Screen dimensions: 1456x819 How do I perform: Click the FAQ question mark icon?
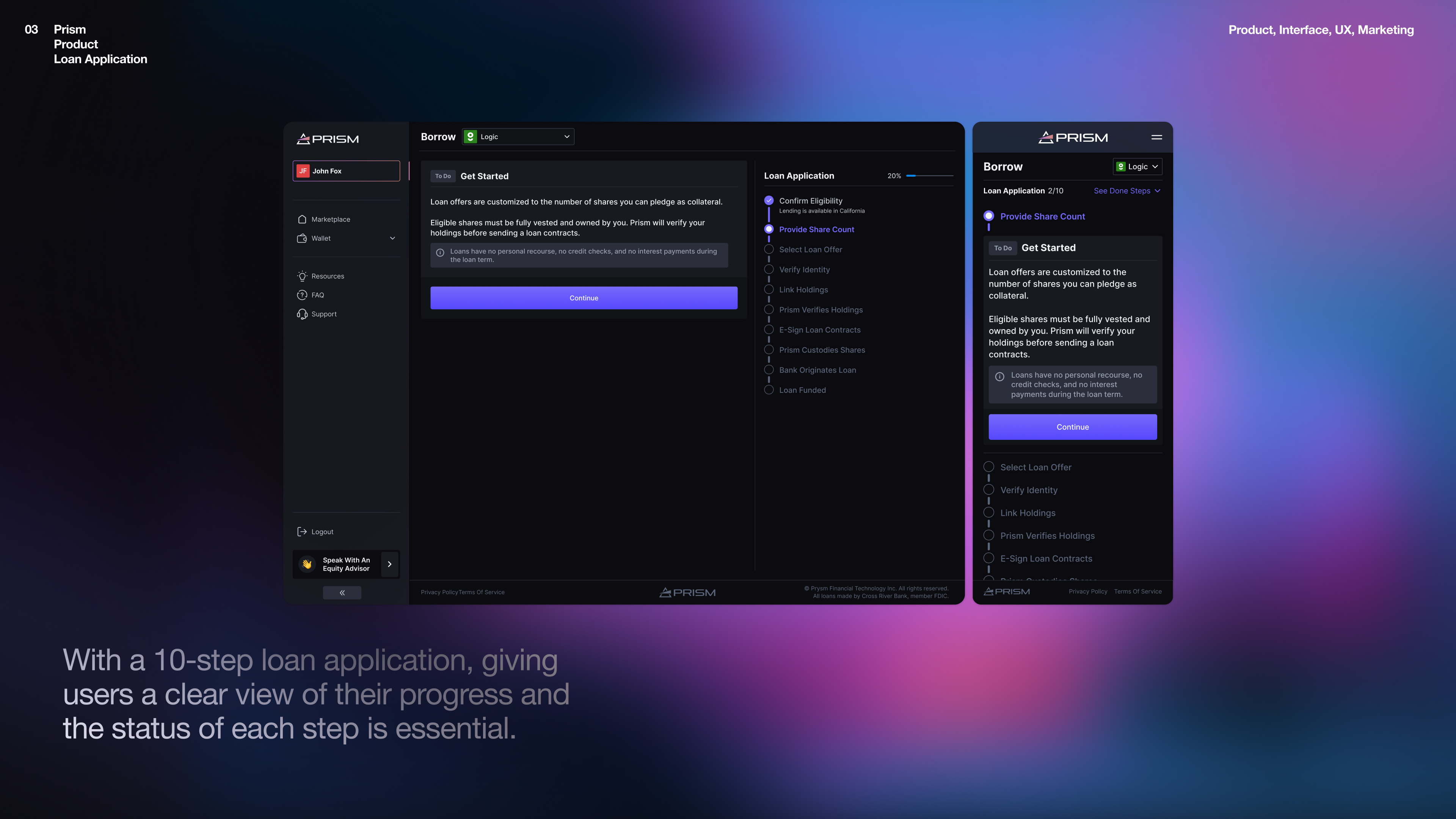click(x=302, y=295)
